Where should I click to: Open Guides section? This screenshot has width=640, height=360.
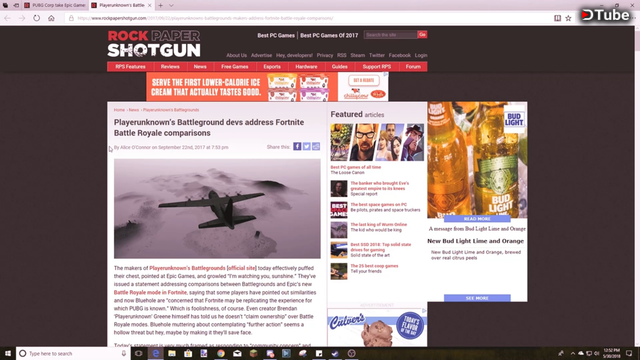(340, 67)
